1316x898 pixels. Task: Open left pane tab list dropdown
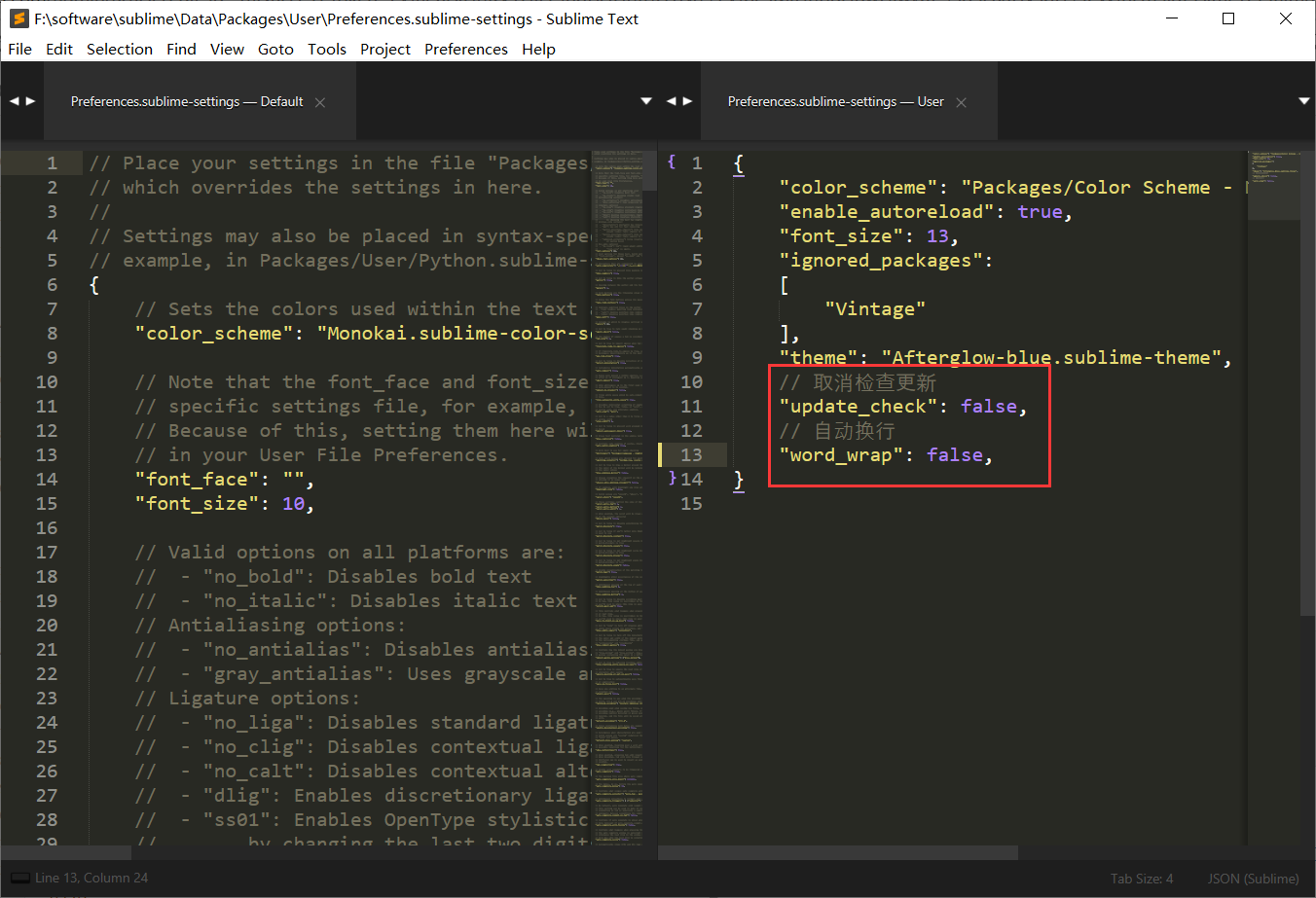tap(646, 101)
